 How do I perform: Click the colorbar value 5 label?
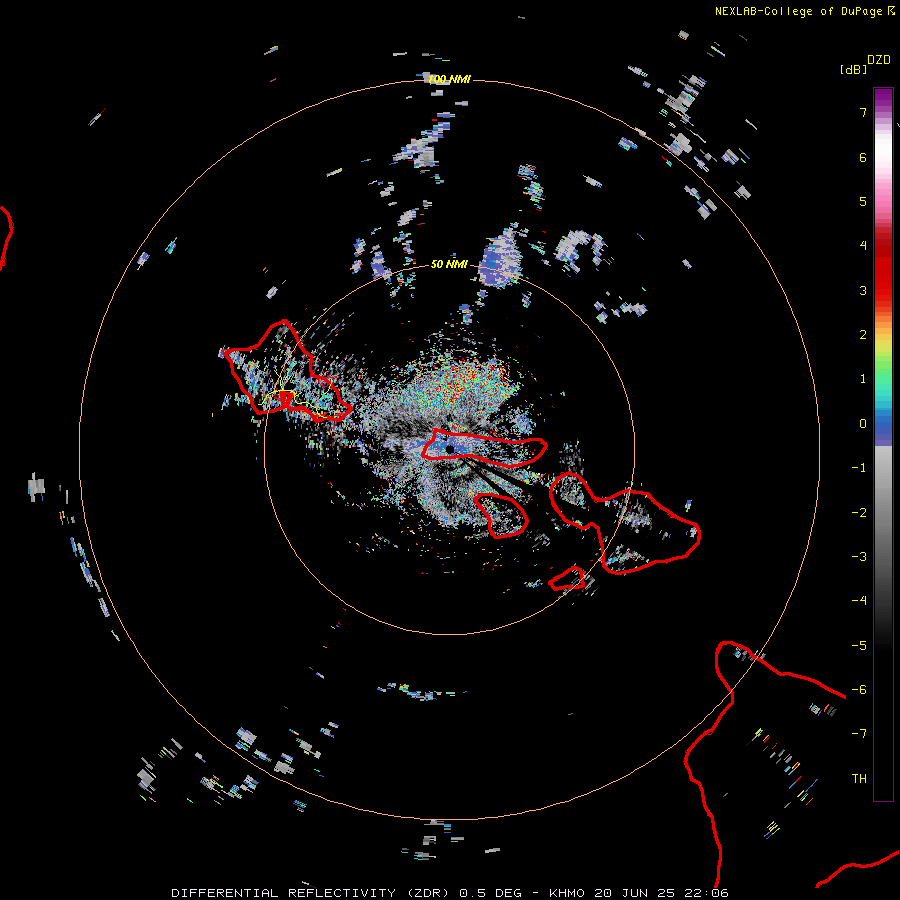click(863, 201)
